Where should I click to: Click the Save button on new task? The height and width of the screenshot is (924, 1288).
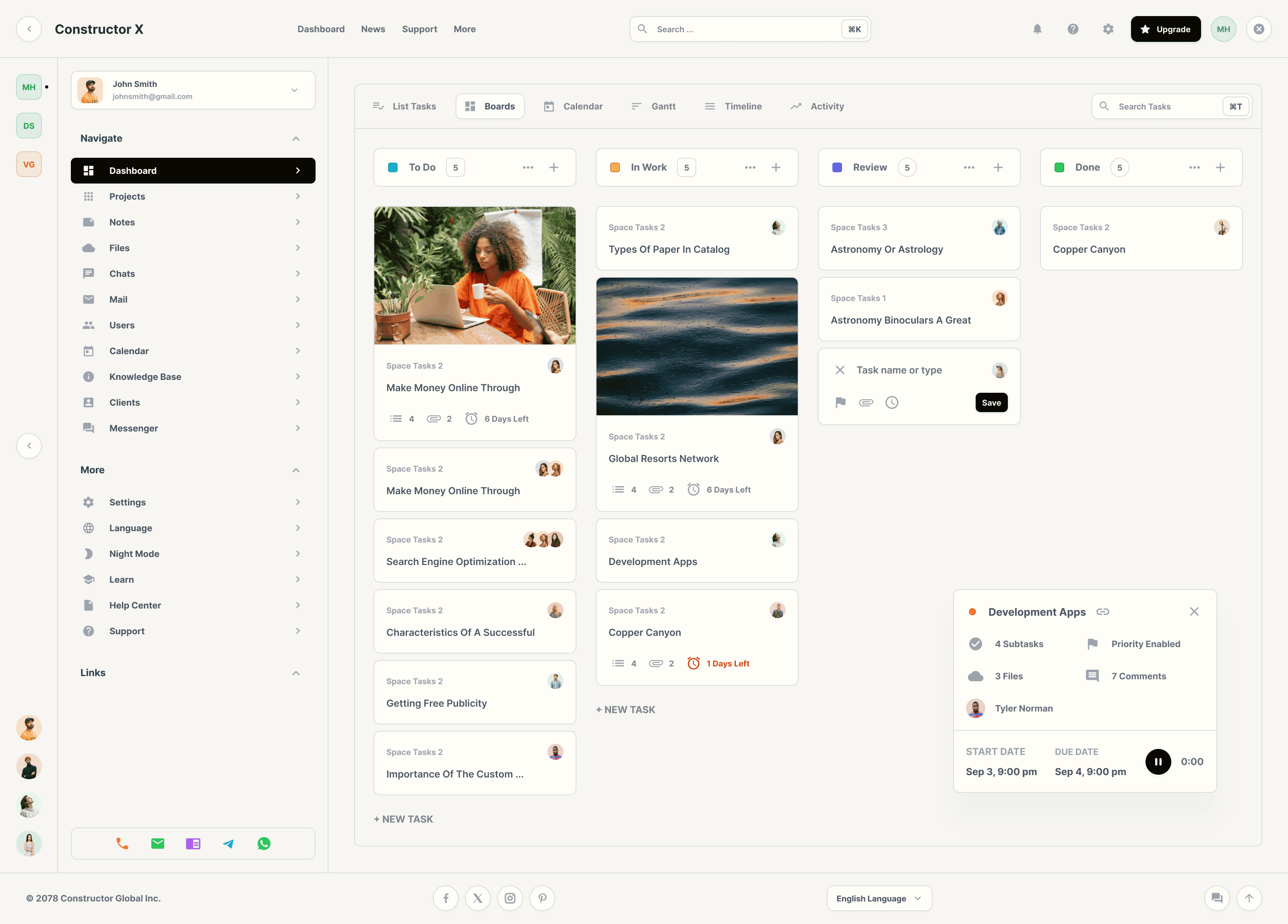(x=991, y=403)
